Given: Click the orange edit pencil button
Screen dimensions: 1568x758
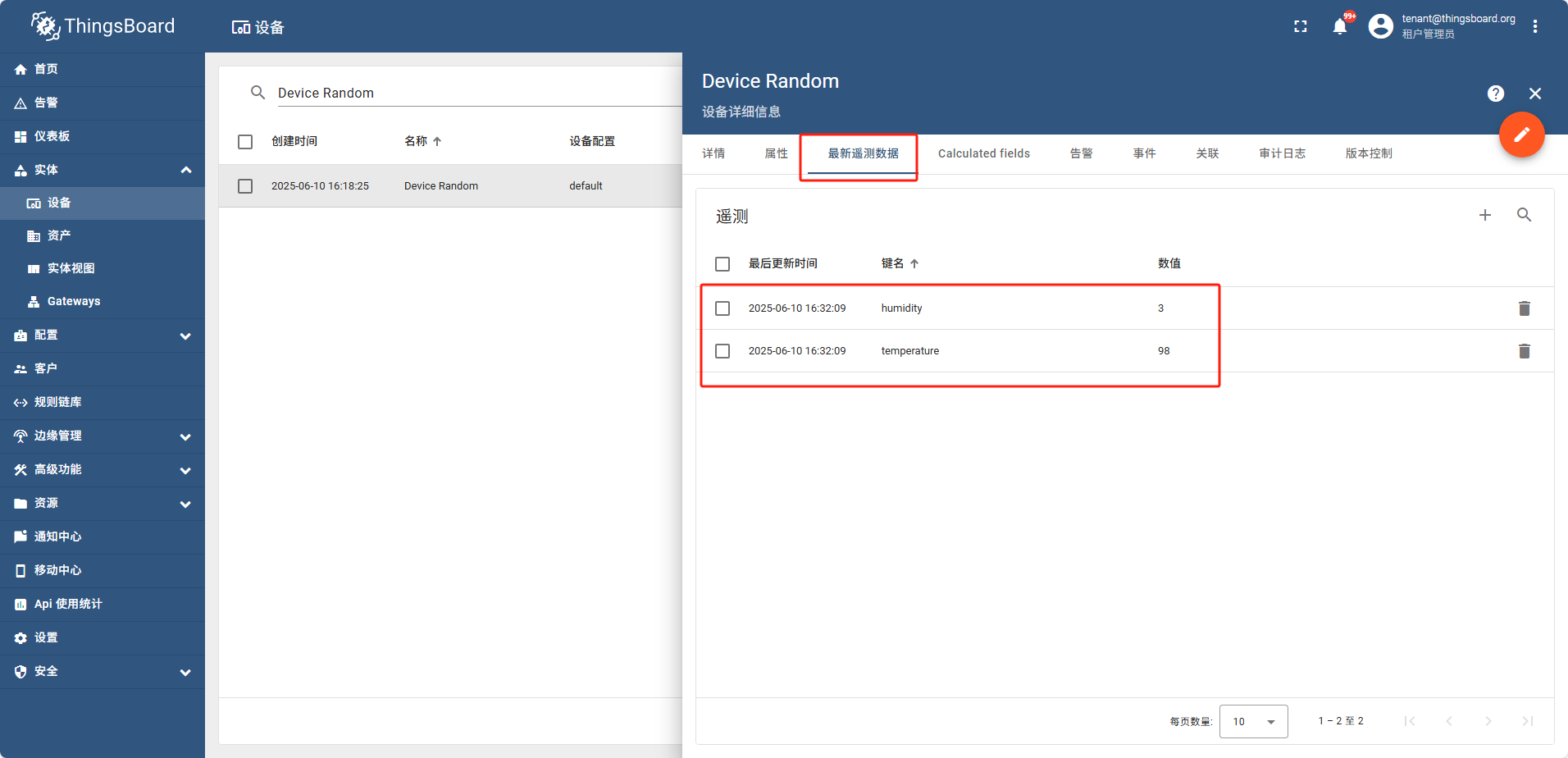Looking at the screenshot, I should pos(1521,135).
